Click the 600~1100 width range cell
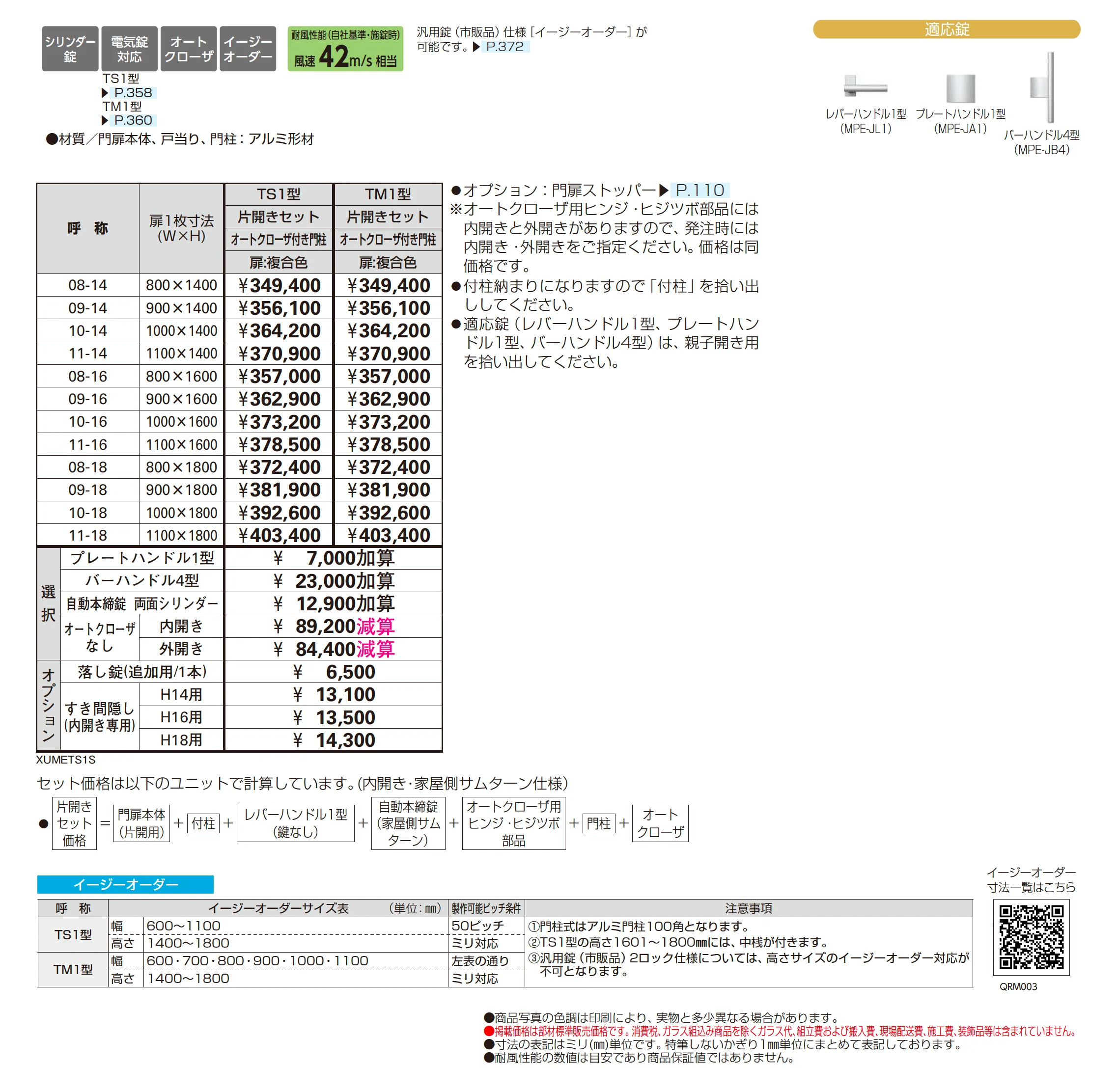The image size is (1118, 1092). (x=295, y=926)
